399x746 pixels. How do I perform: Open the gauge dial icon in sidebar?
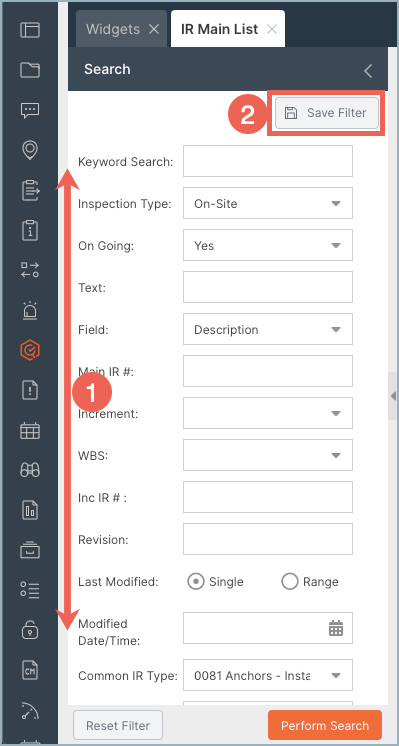point(30,710)
